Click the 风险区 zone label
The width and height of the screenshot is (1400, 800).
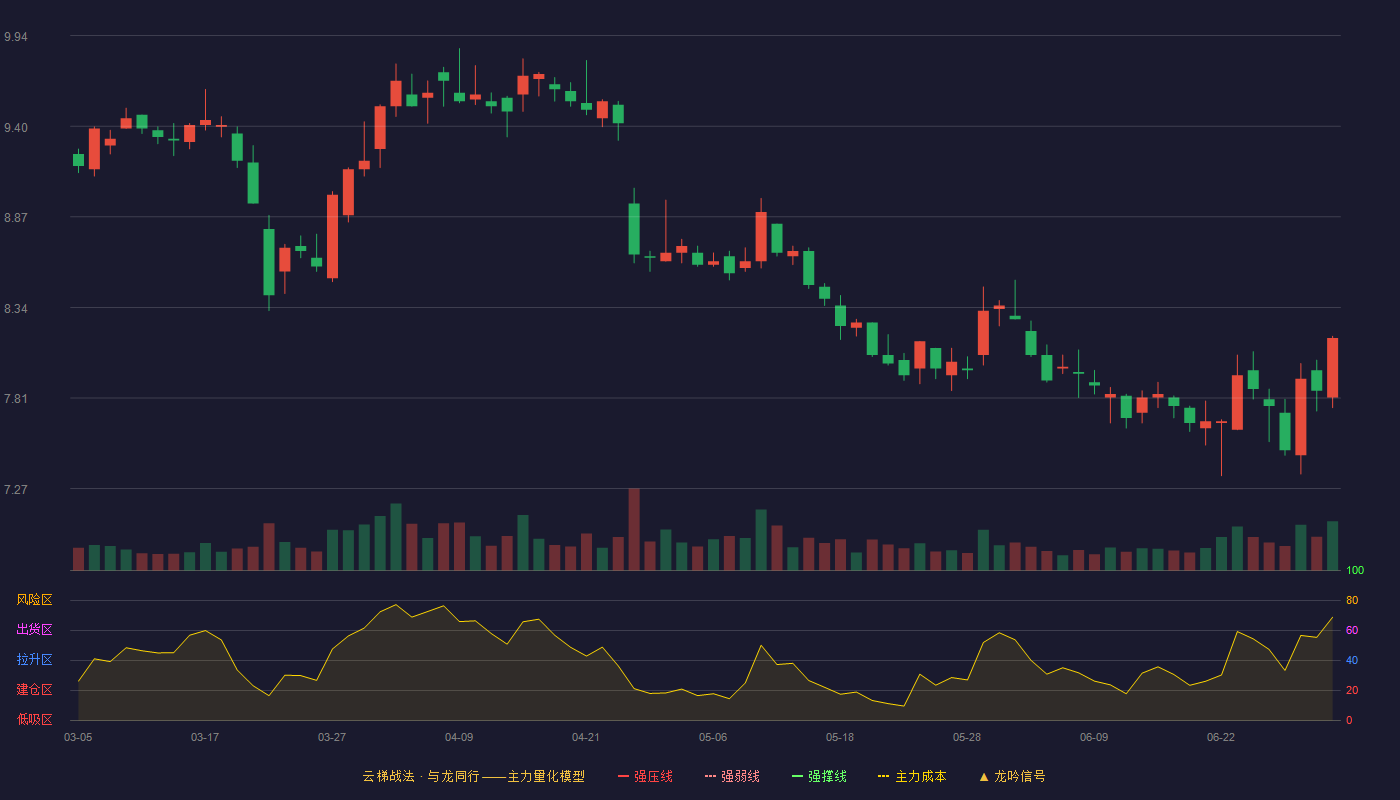[34, 600]
